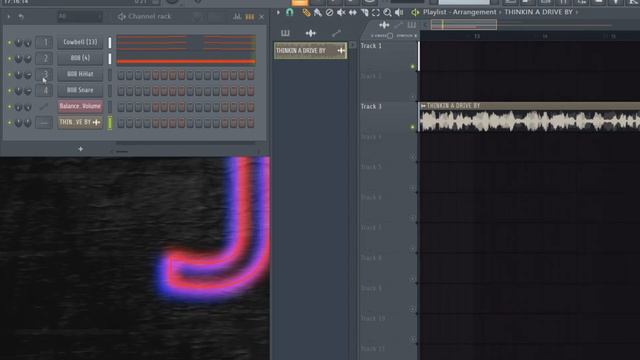Select the Mute tool in playlist toolbar

pos(341,13)
